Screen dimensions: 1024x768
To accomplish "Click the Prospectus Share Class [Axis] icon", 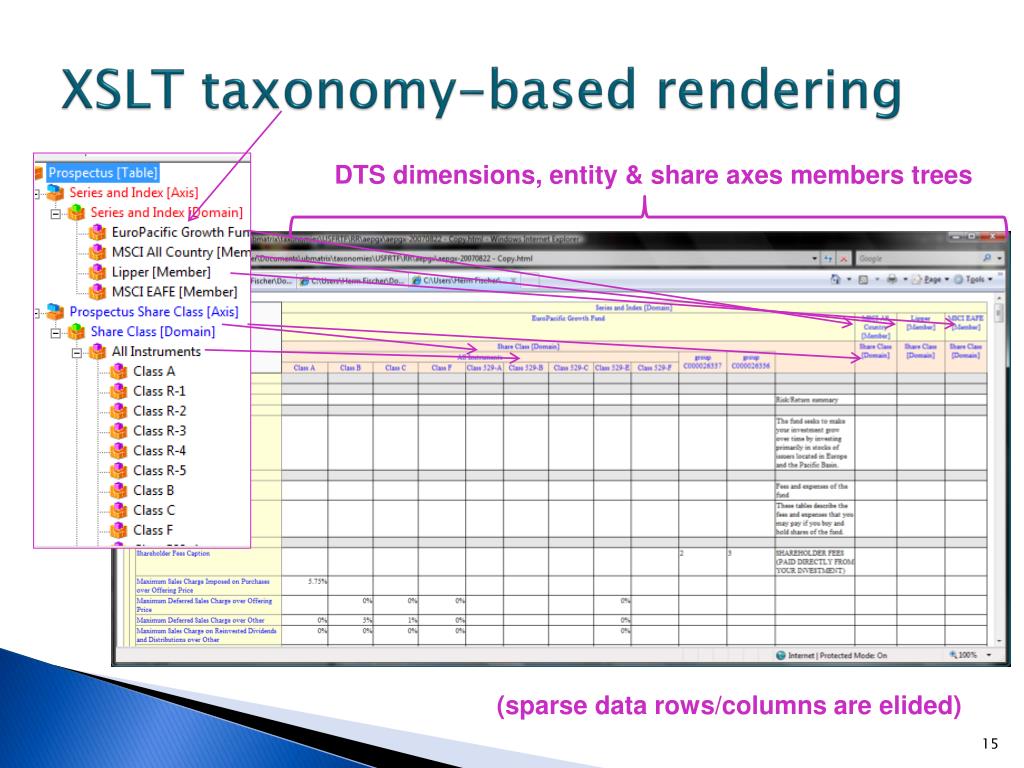I will tap(56, 312).
